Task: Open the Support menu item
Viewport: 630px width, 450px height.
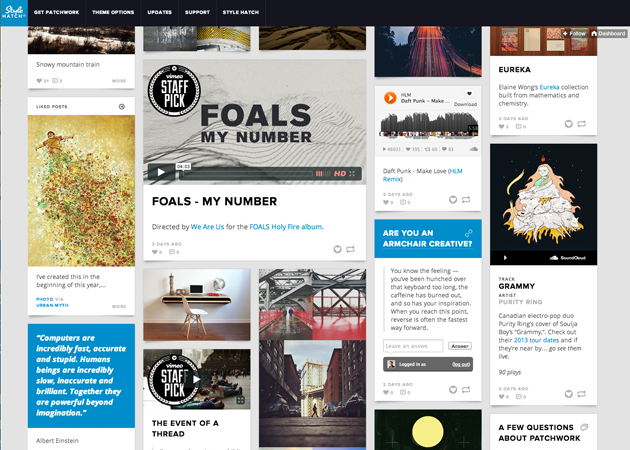Action: [197, 12]
